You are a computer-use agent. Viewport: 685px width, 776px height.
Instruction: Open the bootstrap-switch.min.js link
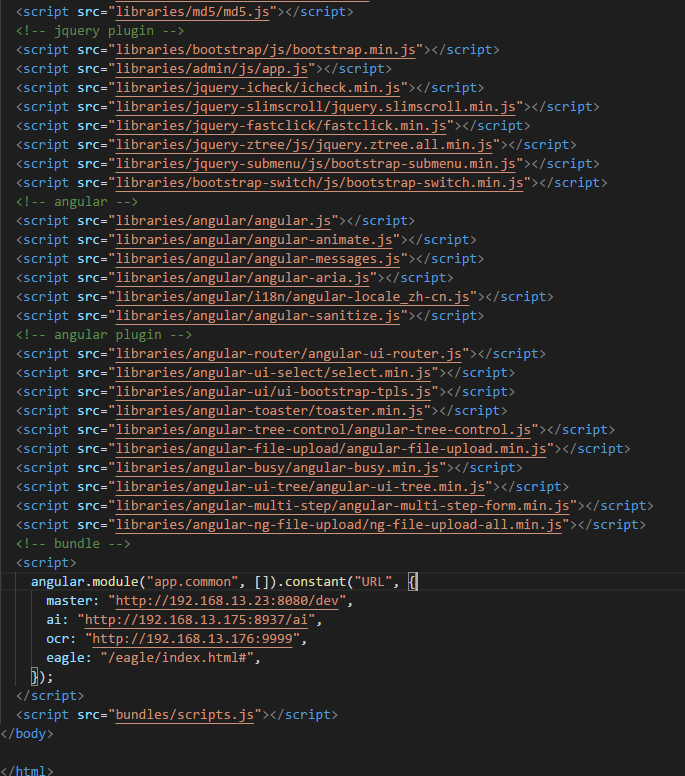tap(322, 182)
